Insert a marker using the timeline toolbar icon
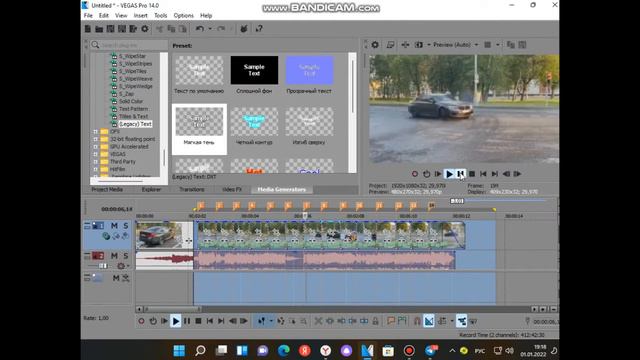Viewport: 640px width, 360px height. pos(391,321)
